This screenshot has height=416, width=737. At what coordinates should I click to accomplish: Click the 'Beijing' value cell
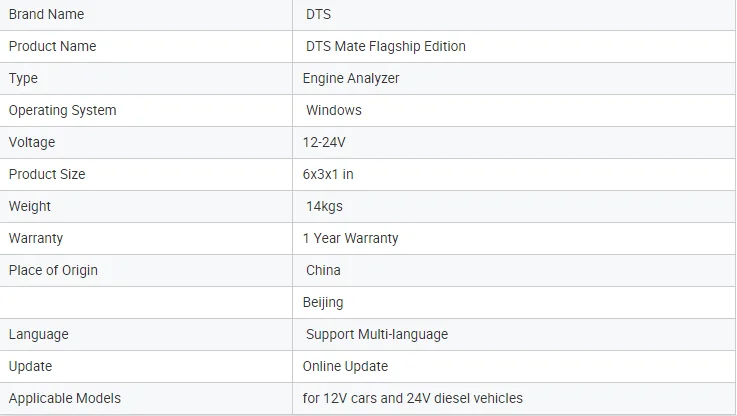[x=514, y=302]
